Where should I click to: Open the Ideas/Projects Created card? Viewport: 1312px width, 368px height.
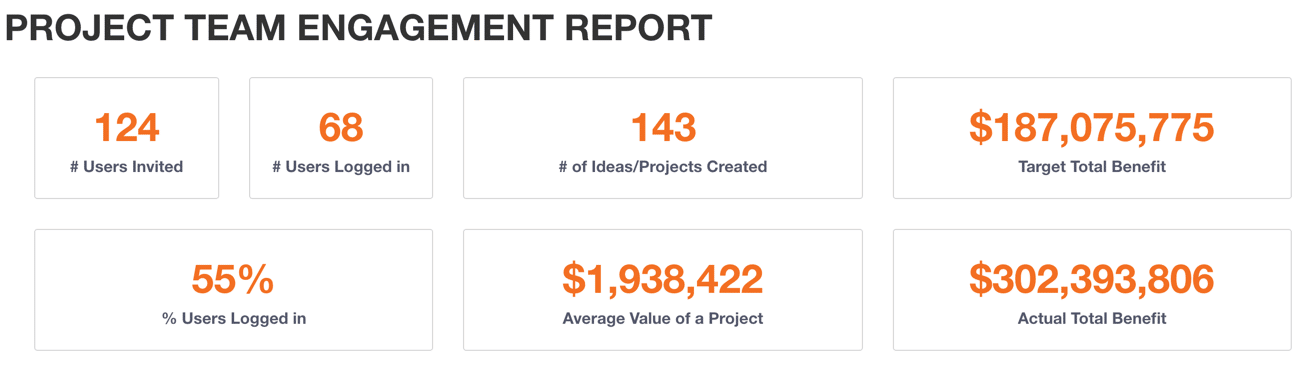pyautogui.click(x=663, y=138)
